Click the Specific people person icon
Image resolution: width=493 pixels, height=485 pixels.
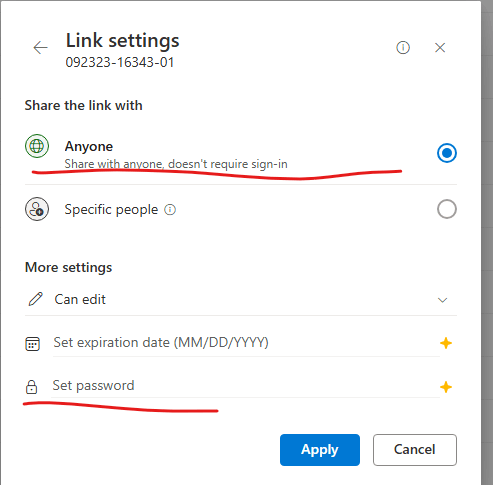pos(37,209)
